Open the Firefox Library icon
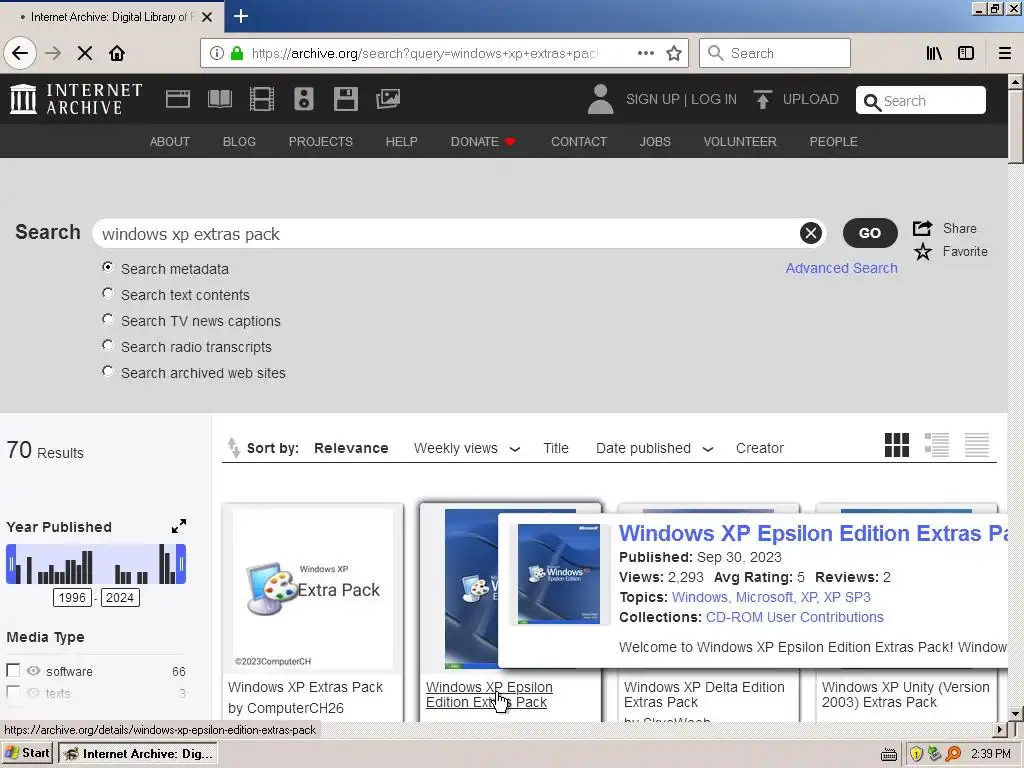This screenshot has height=768, width=1024. click(934, 53)
